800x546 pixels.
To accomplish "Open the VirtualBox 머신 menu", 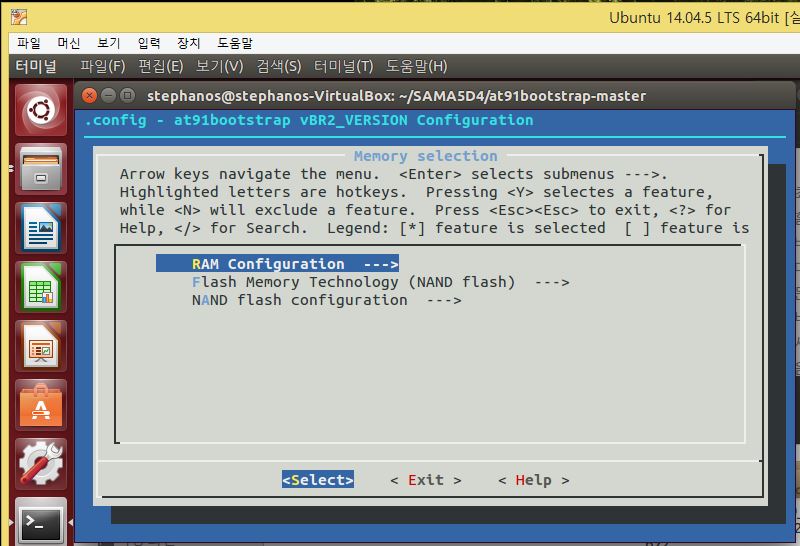I will click(69, 43).
